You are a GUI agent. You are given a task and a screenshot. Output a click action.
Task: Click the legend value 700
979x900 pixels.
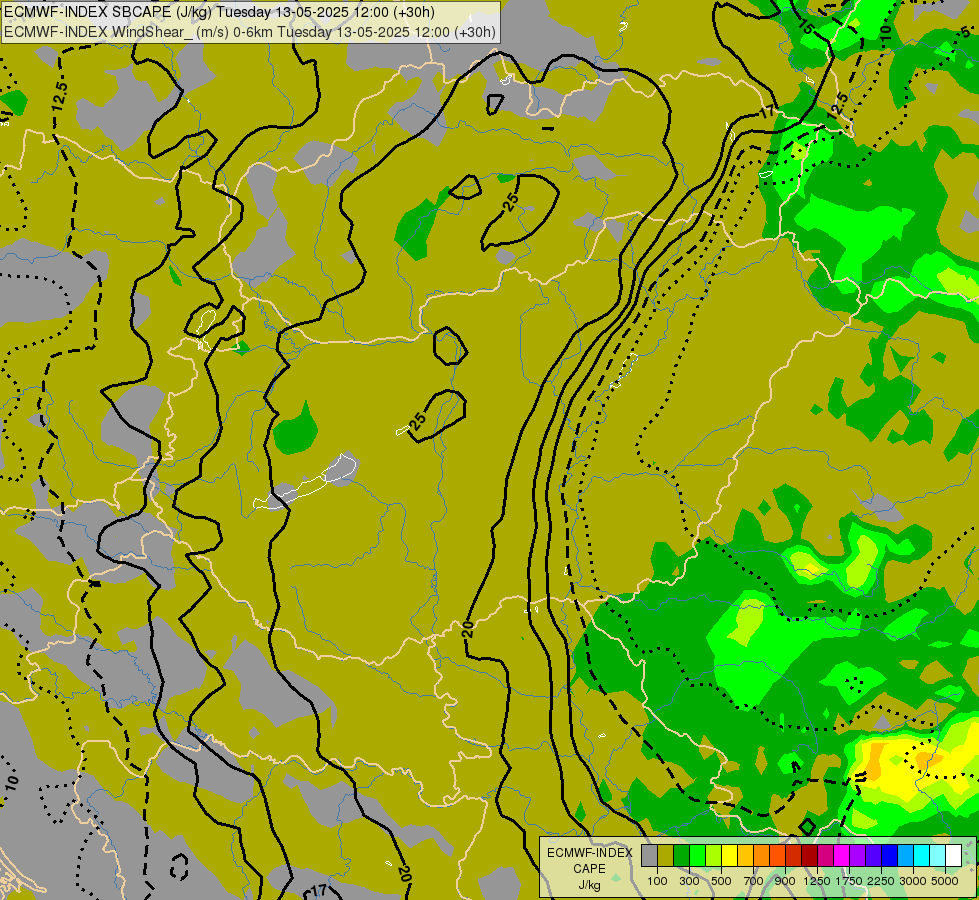point(754,881)
